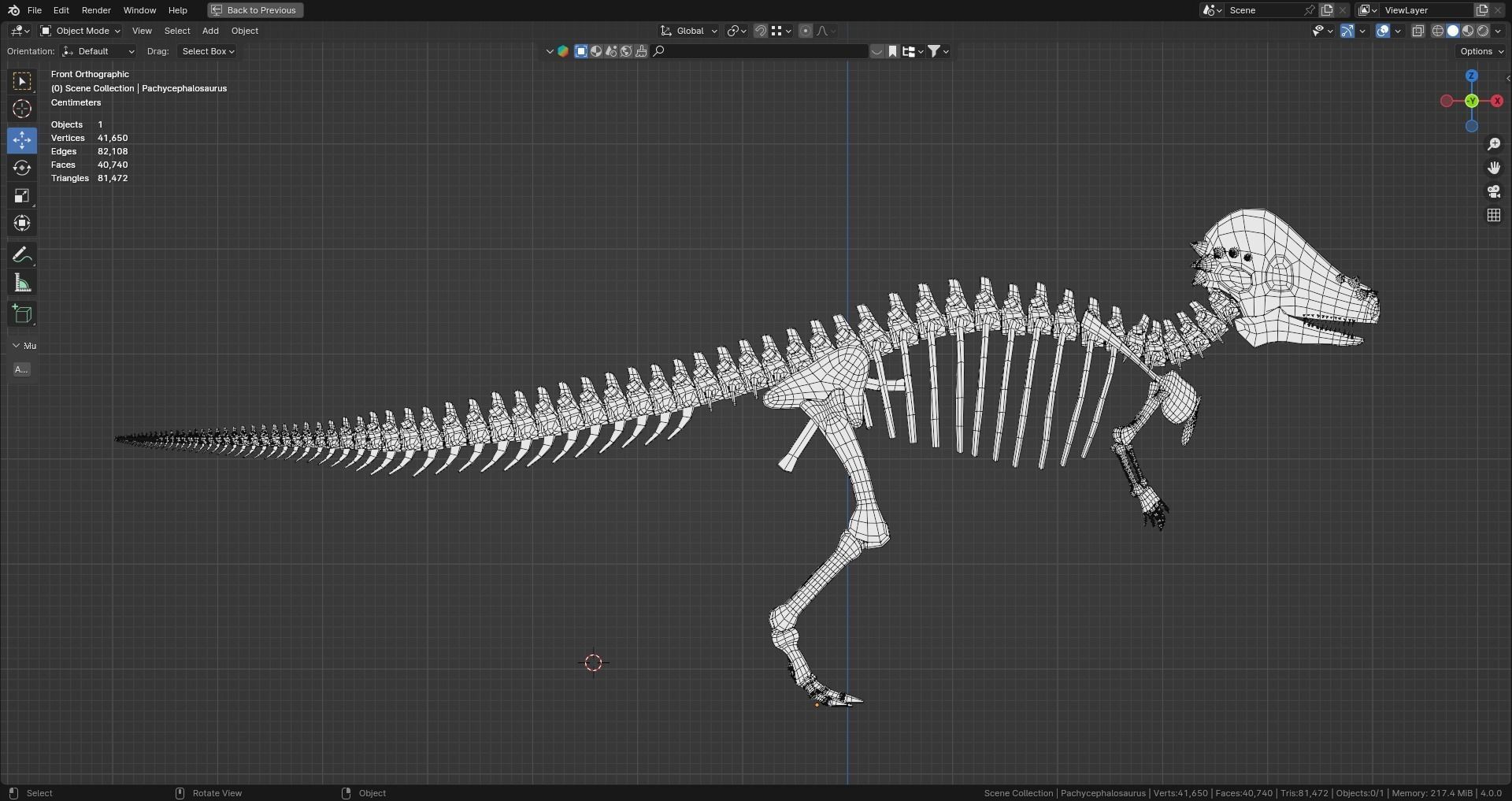The image size is (1512, 801).
Task: Open the snapping options dropdown
Action: click(781, 31)
